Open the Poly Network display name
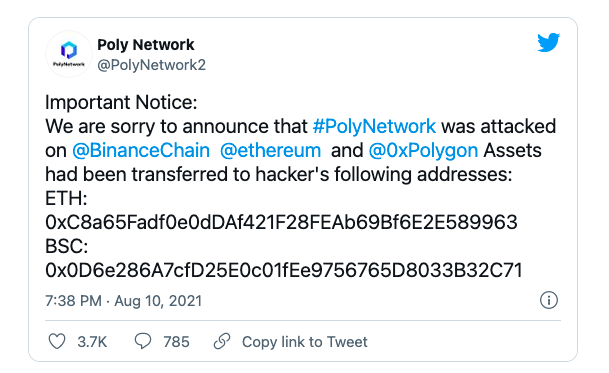This screenshot has width=609, height=373. pyautogui.click(x=146, y=45)
